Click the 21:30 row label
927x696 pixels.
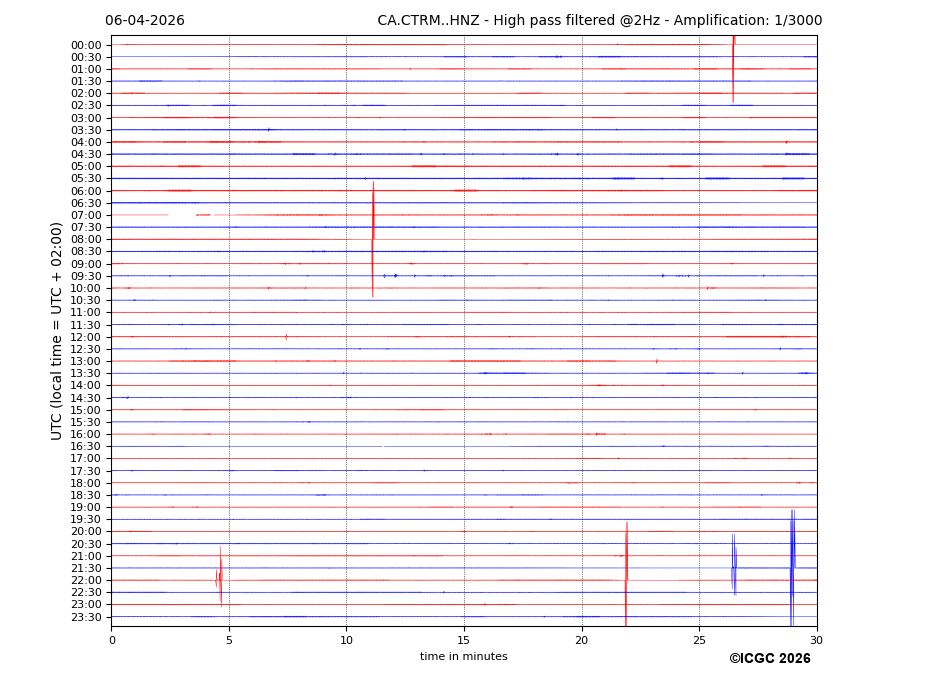[85, 568]
